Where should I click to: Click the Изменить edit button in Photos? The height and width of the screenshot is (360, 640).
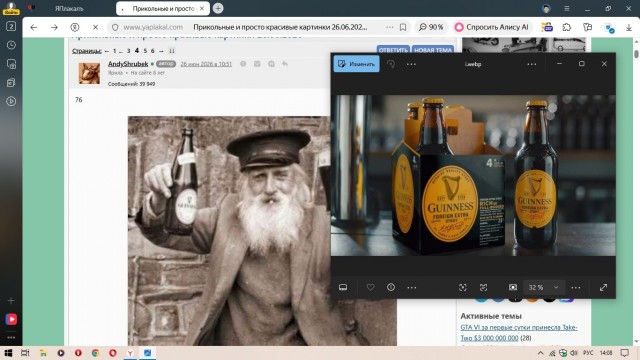coord(356,64)
